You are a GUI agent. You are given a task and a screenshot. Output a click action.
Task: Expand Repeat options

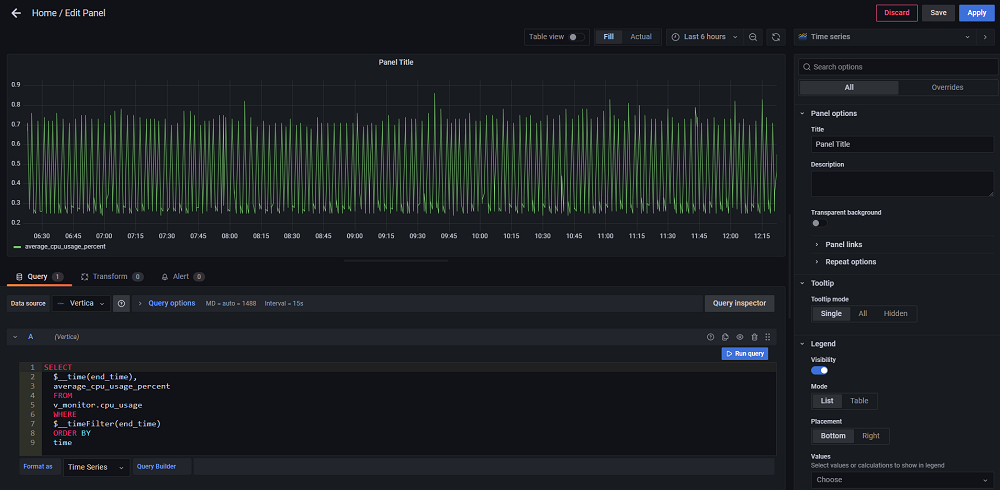click(x=850, y=262)
